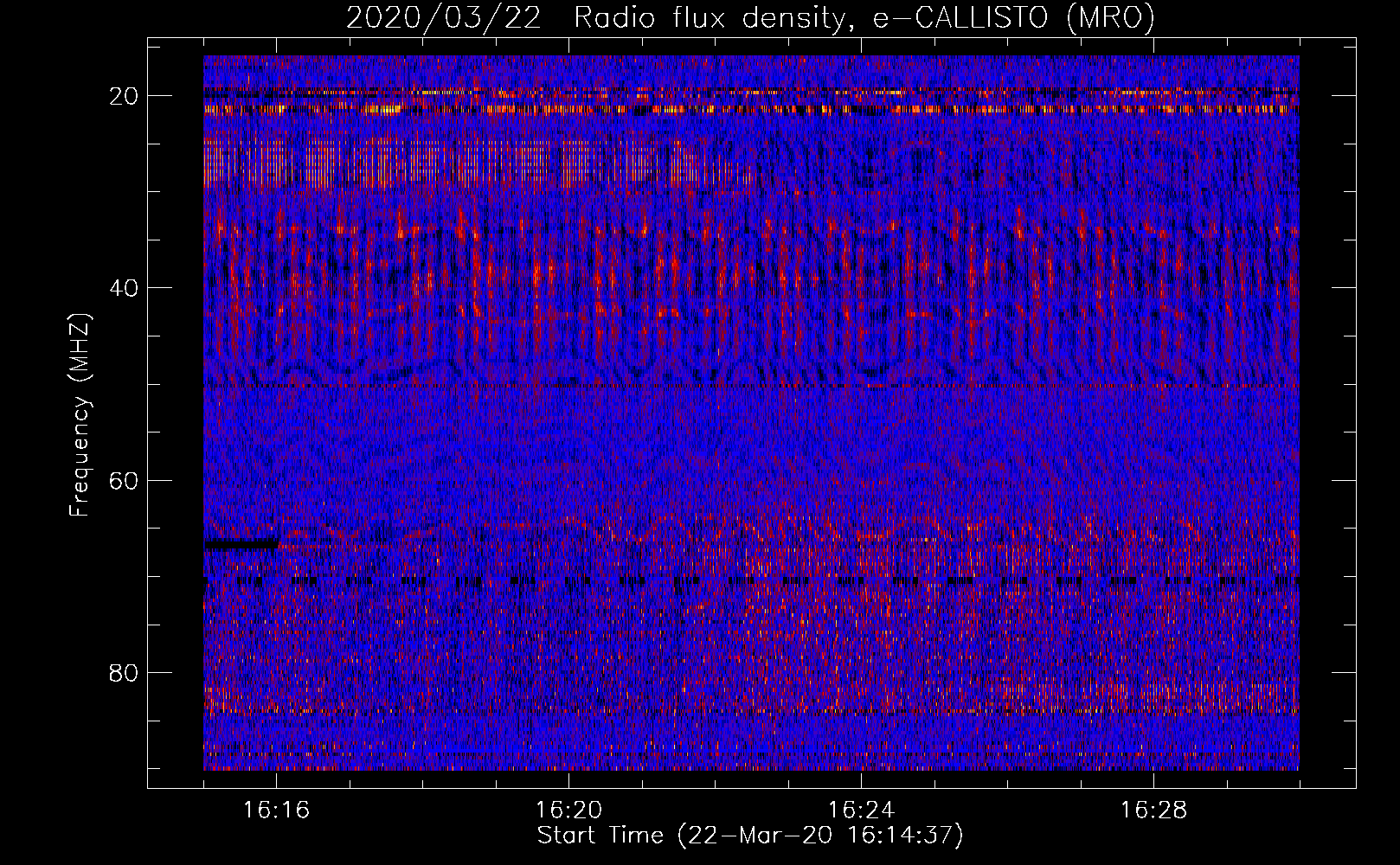Click the '16:20' time tick label

tap(568, 811)
